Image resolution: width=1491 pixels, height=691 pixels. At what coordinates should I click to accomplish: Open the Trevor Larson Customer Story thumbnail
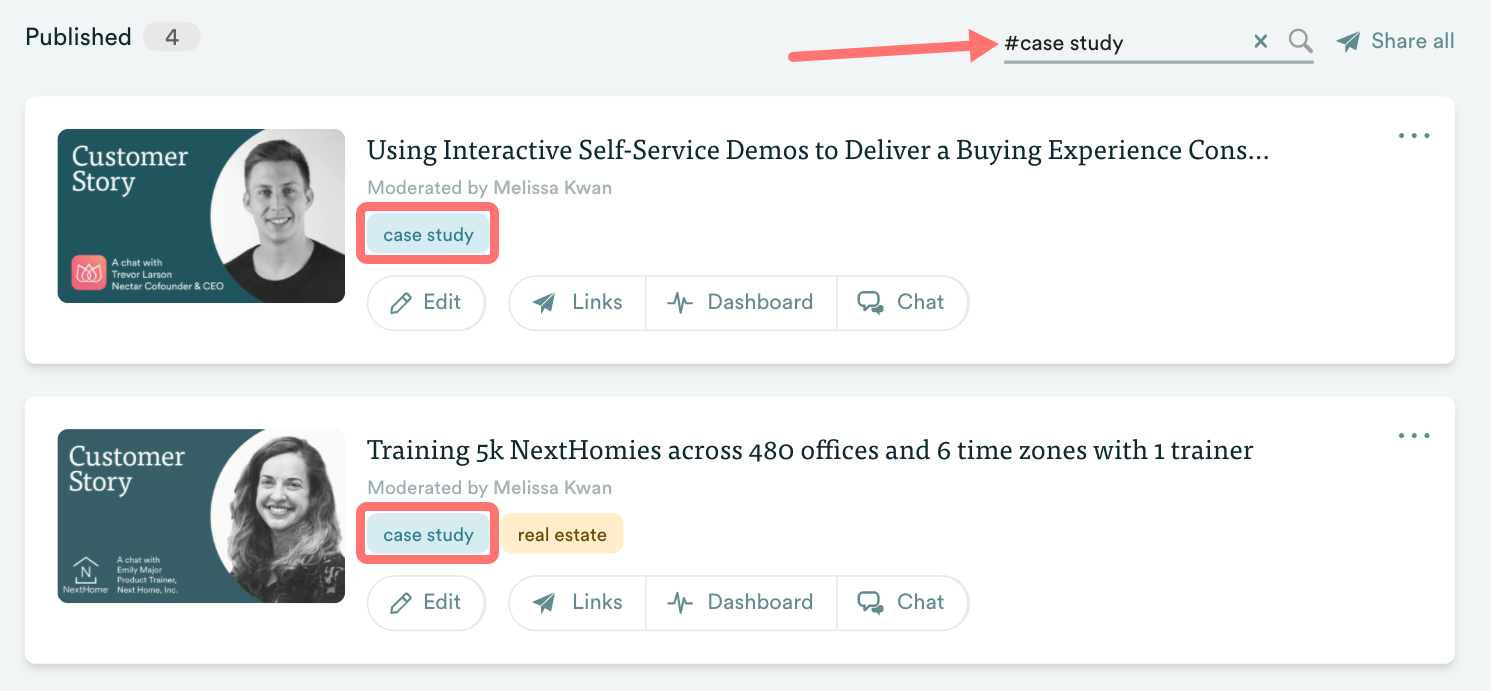tap(201, 216)
